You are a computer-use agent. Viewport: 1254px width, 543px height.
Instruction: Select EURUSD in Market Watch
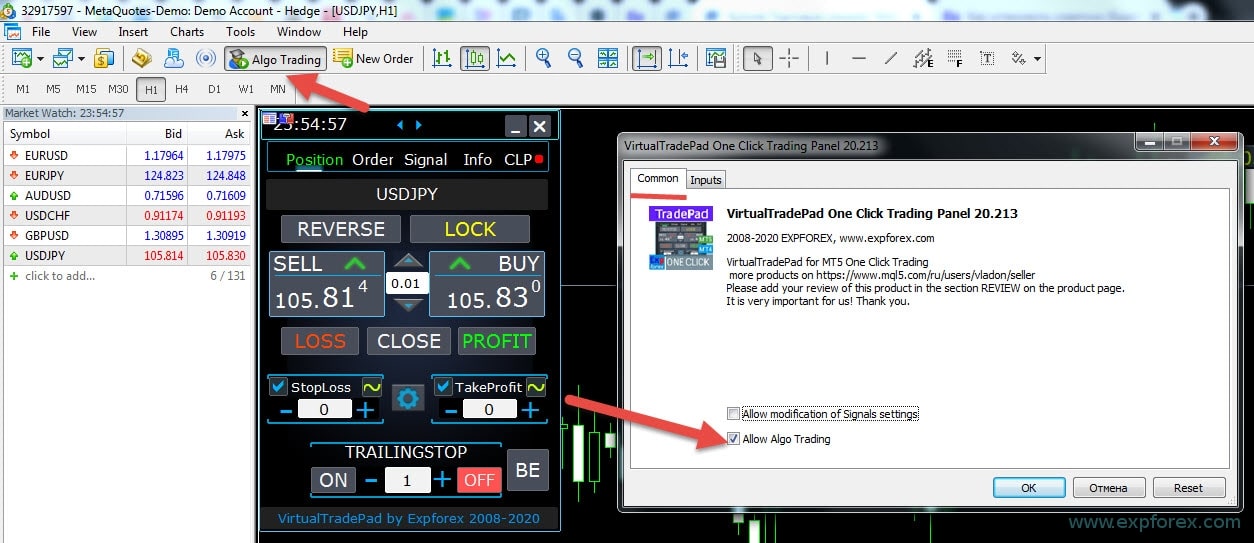(x=126, y=155)
